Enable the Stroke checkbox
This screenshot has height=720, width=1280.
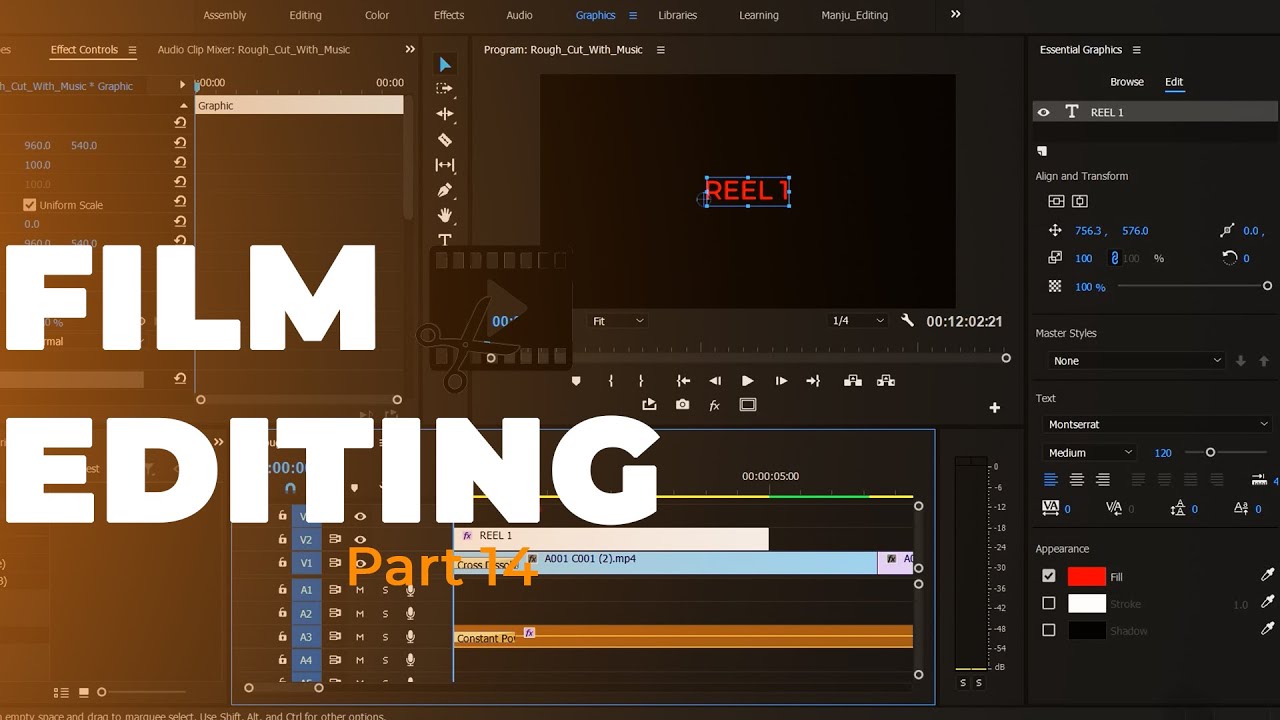click(x=1049, y=603)
